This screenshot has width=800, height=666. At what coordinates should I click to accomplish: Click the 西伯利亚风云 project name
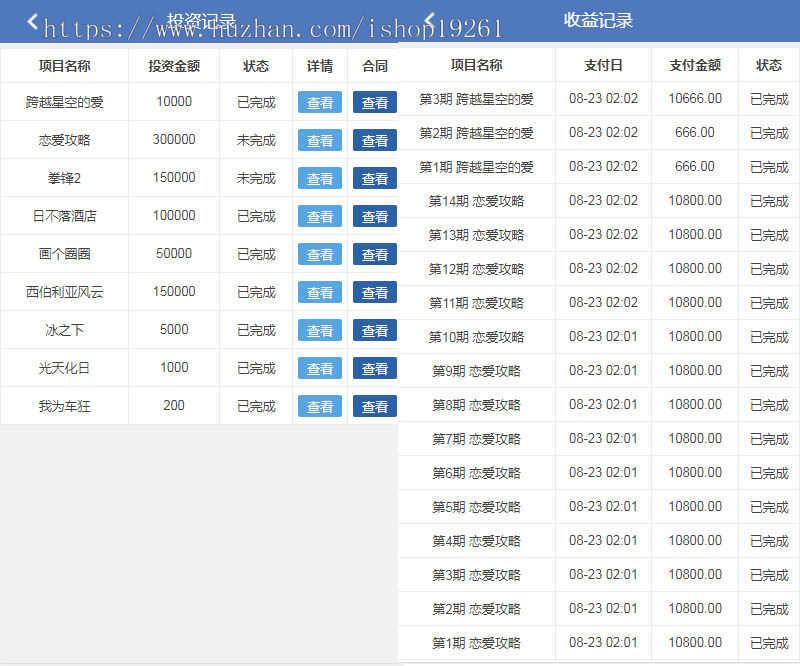tap(64, 292)
